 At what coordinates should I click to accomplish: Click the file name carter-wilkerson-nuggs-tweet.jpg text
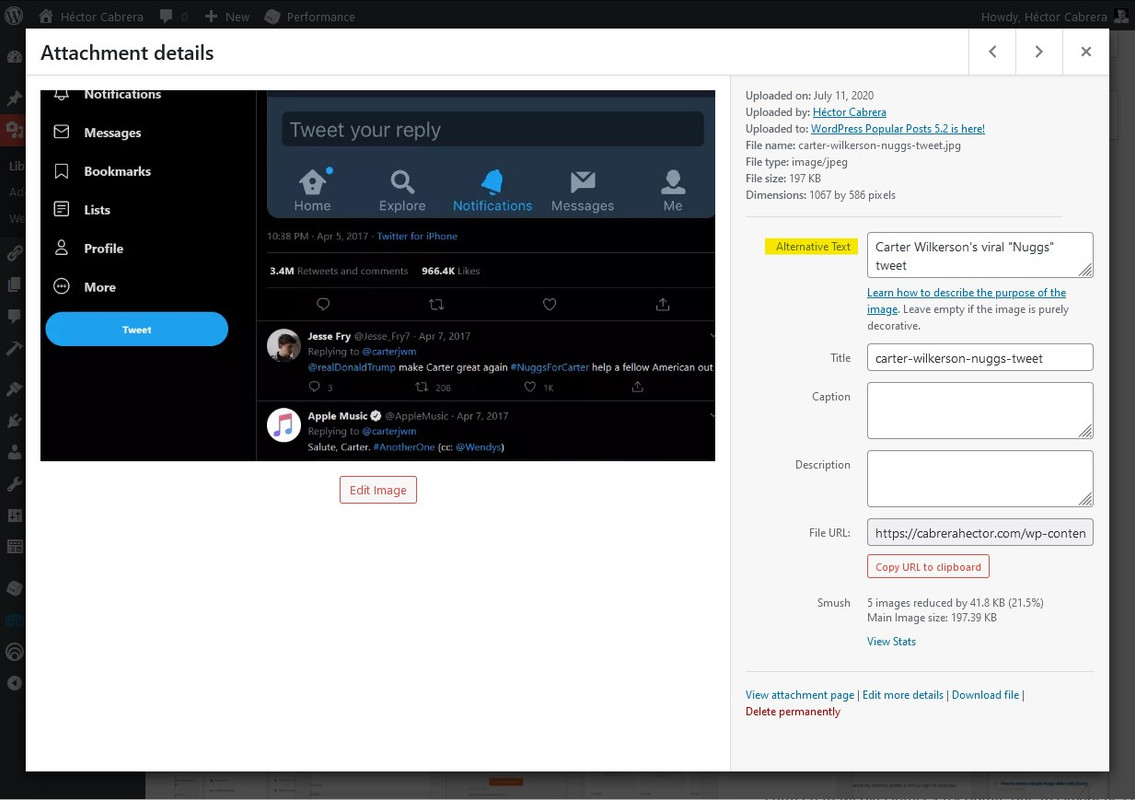click(879, 146)
